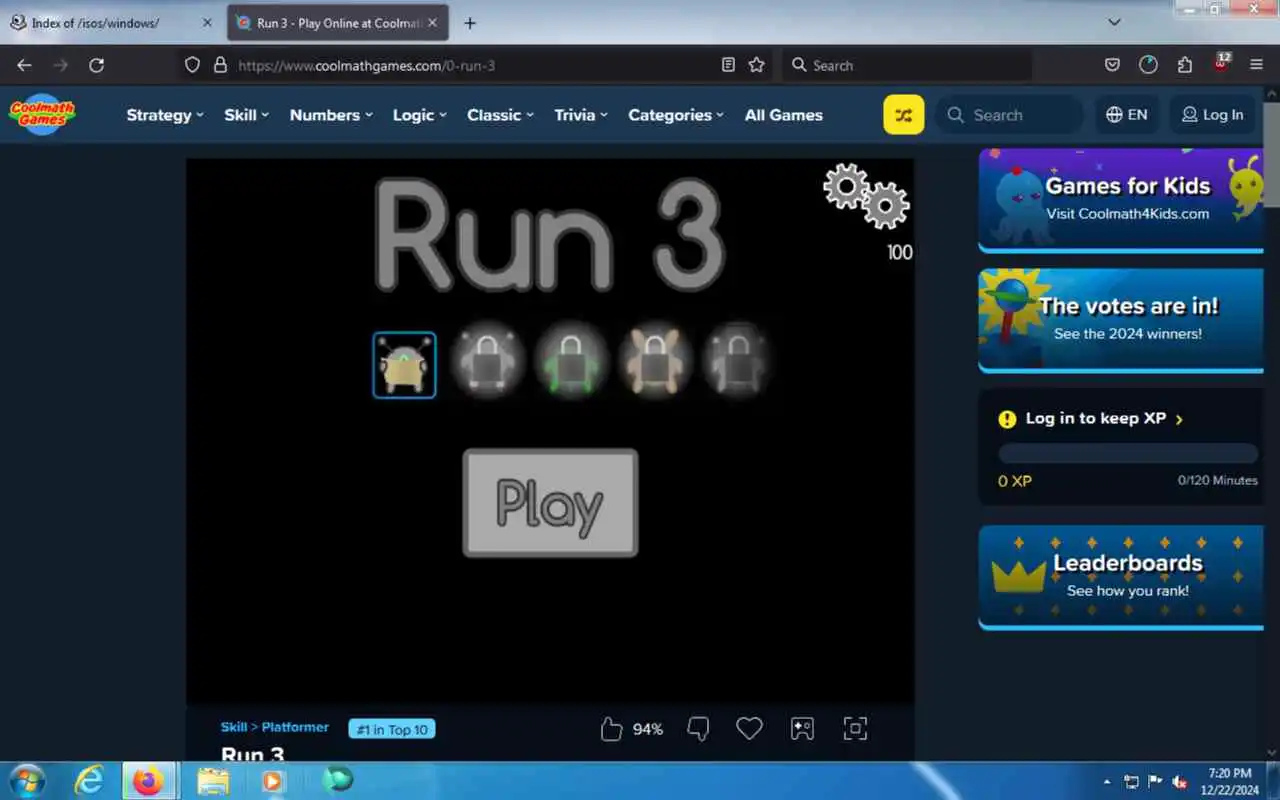Open the list all tabs dropdown
This screenshot has width=1280, height=800.
tap(1115, 22)
